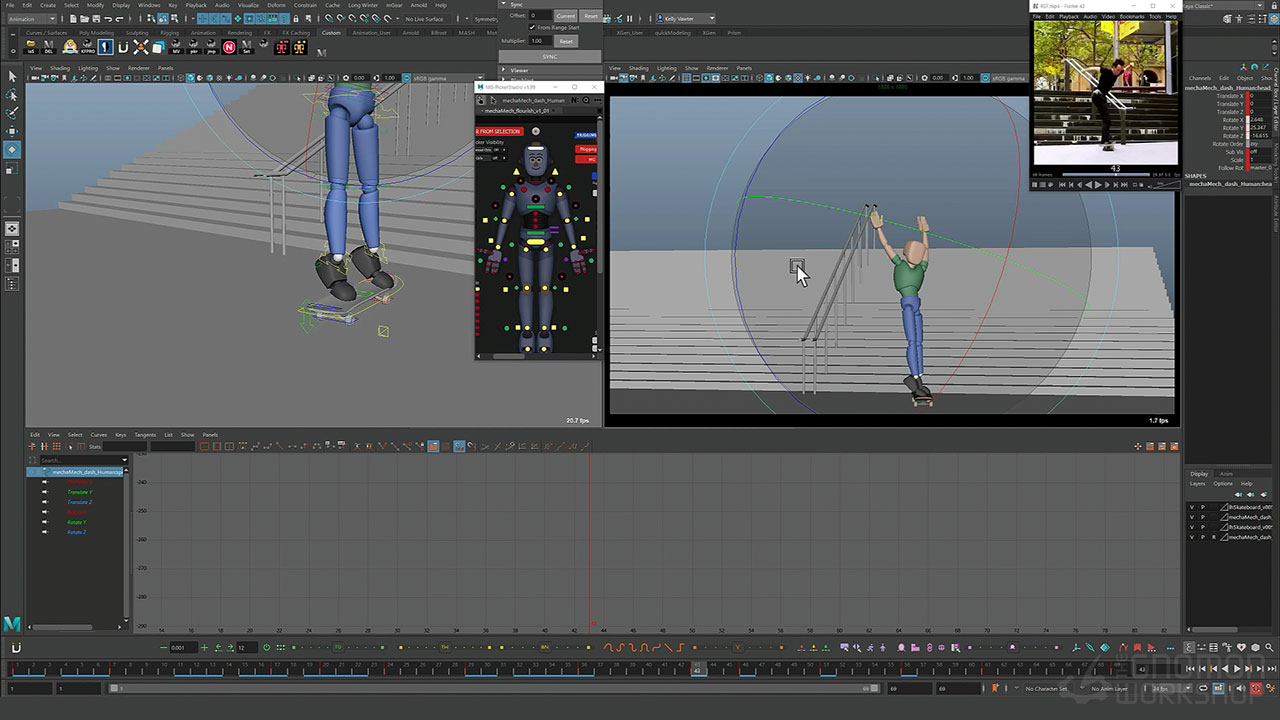Click the red N shelf icon

tap(230, 47)
